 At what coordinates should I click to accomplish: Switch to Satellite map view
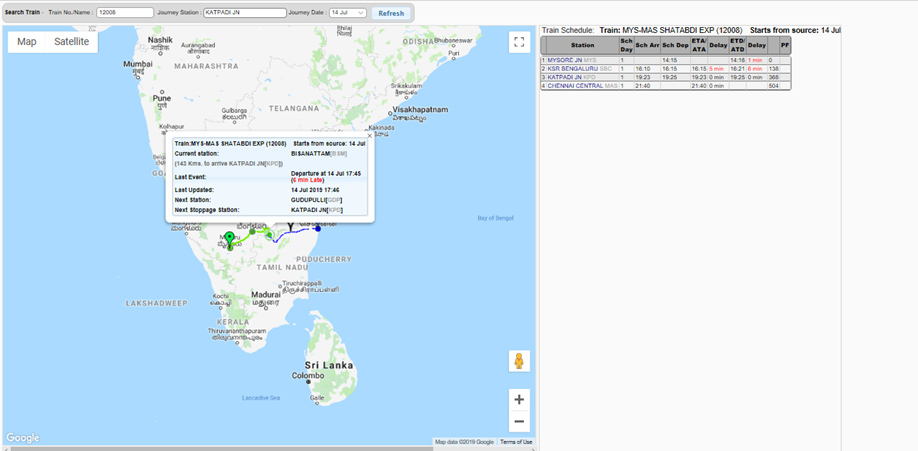click(x=71, y=42)
